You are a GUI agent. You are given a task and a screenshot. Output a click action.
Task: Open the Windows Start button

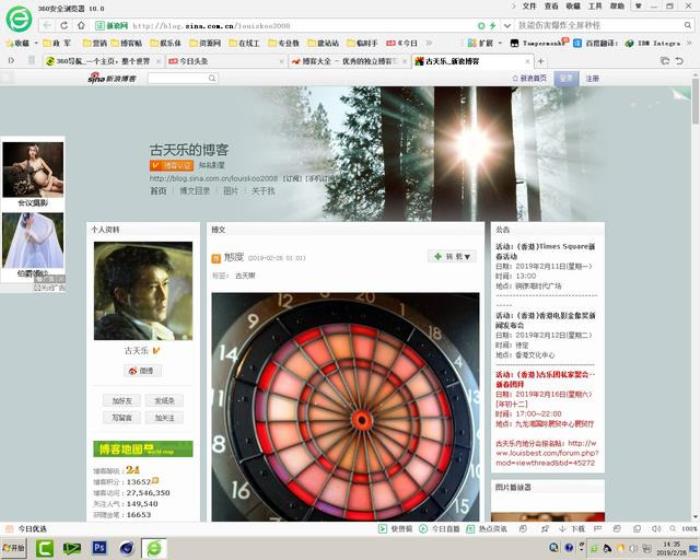click(14, 548)
